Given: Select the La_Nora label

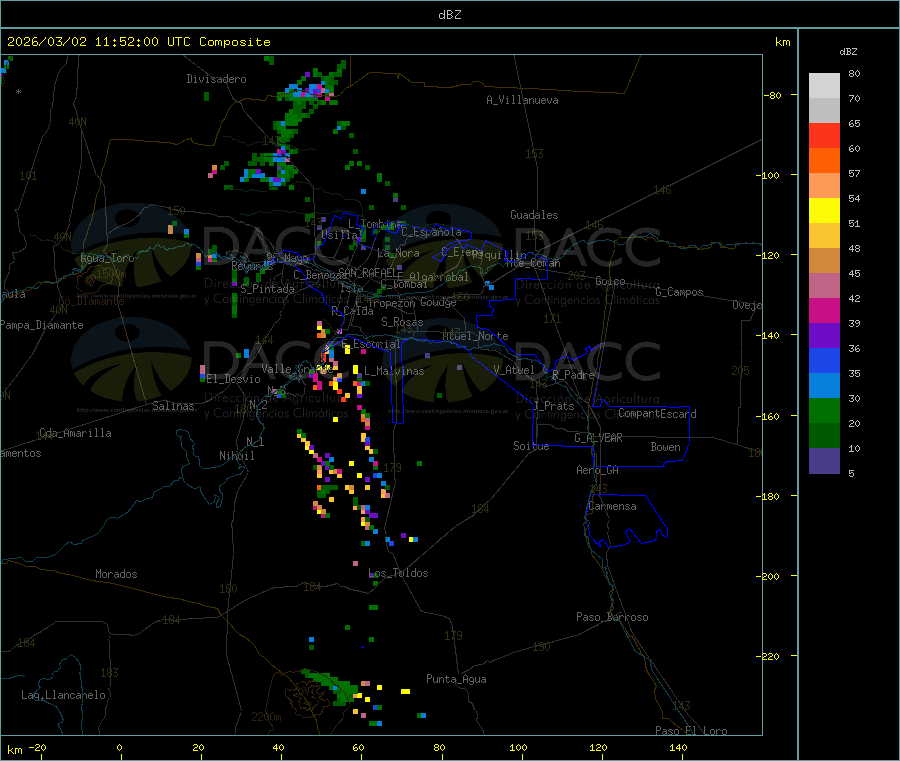Looking at the screenshot, I should click(x=399, y=253).
